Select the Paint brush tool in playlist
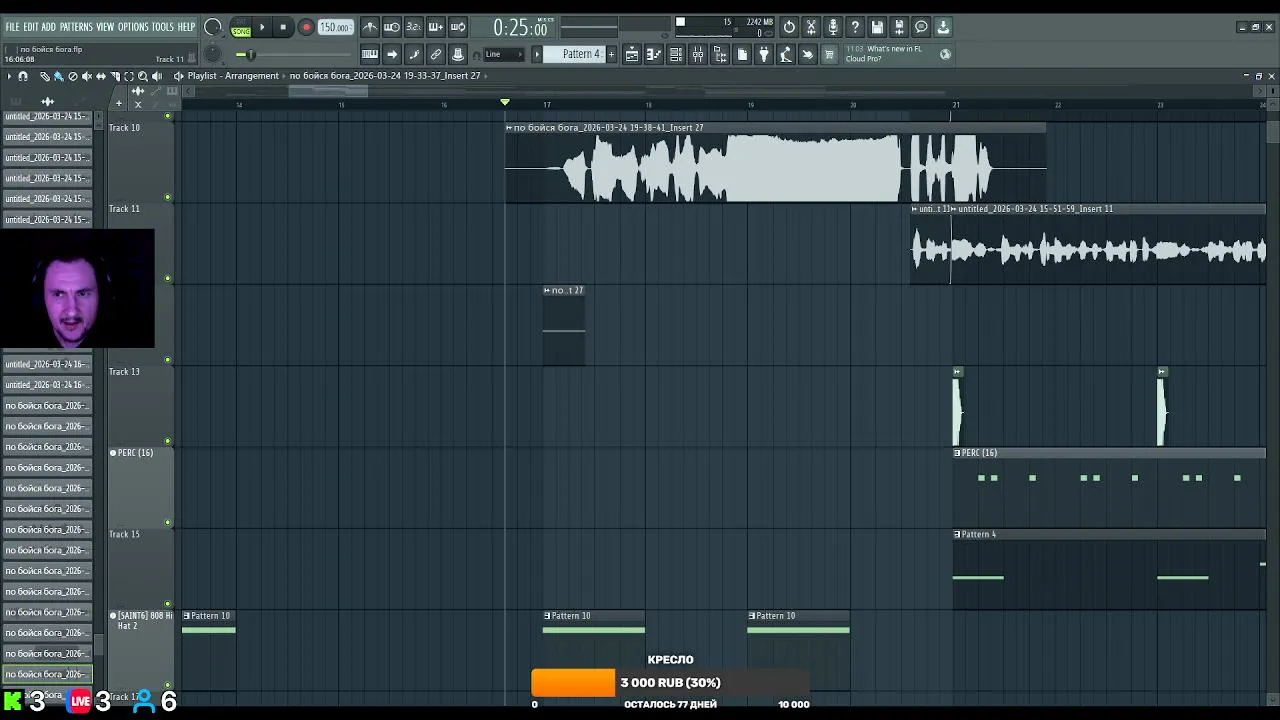This screenshot has width=1280, height=720. click(58, 76)
